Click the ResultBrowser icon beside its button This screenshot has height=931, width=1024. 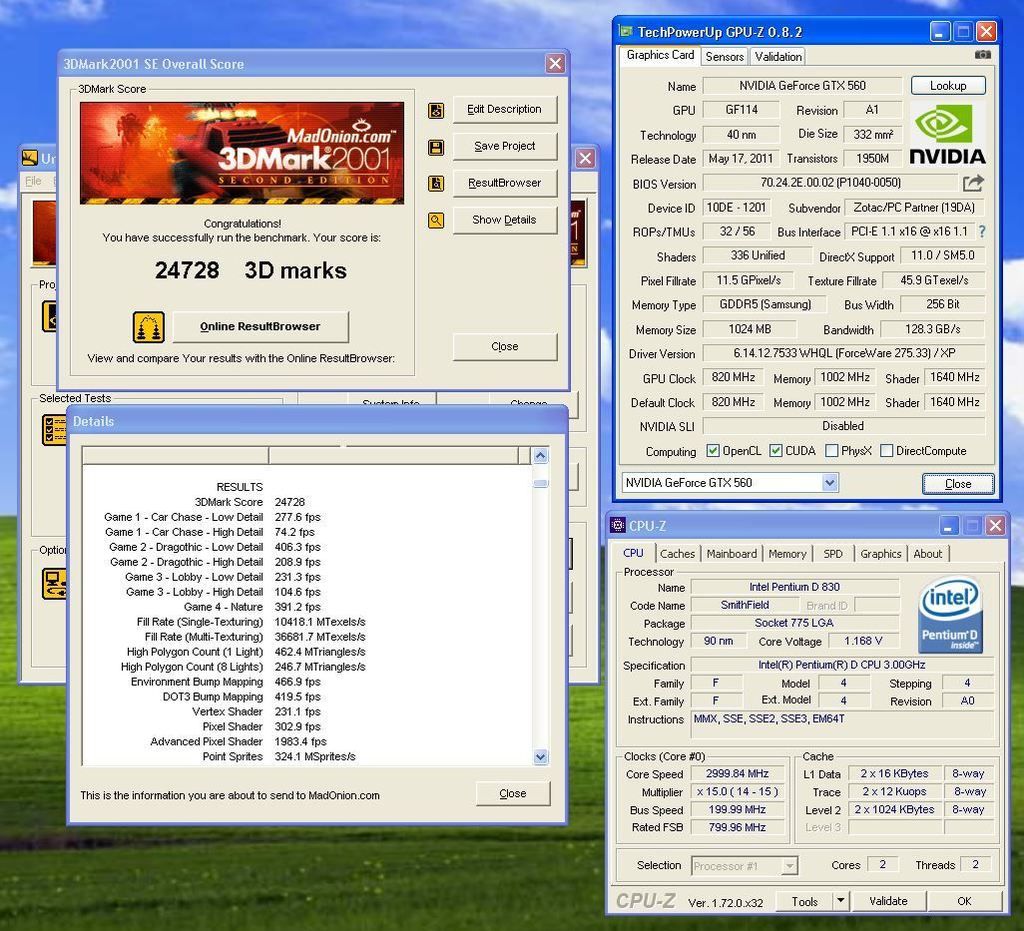[x=436, y=183]
